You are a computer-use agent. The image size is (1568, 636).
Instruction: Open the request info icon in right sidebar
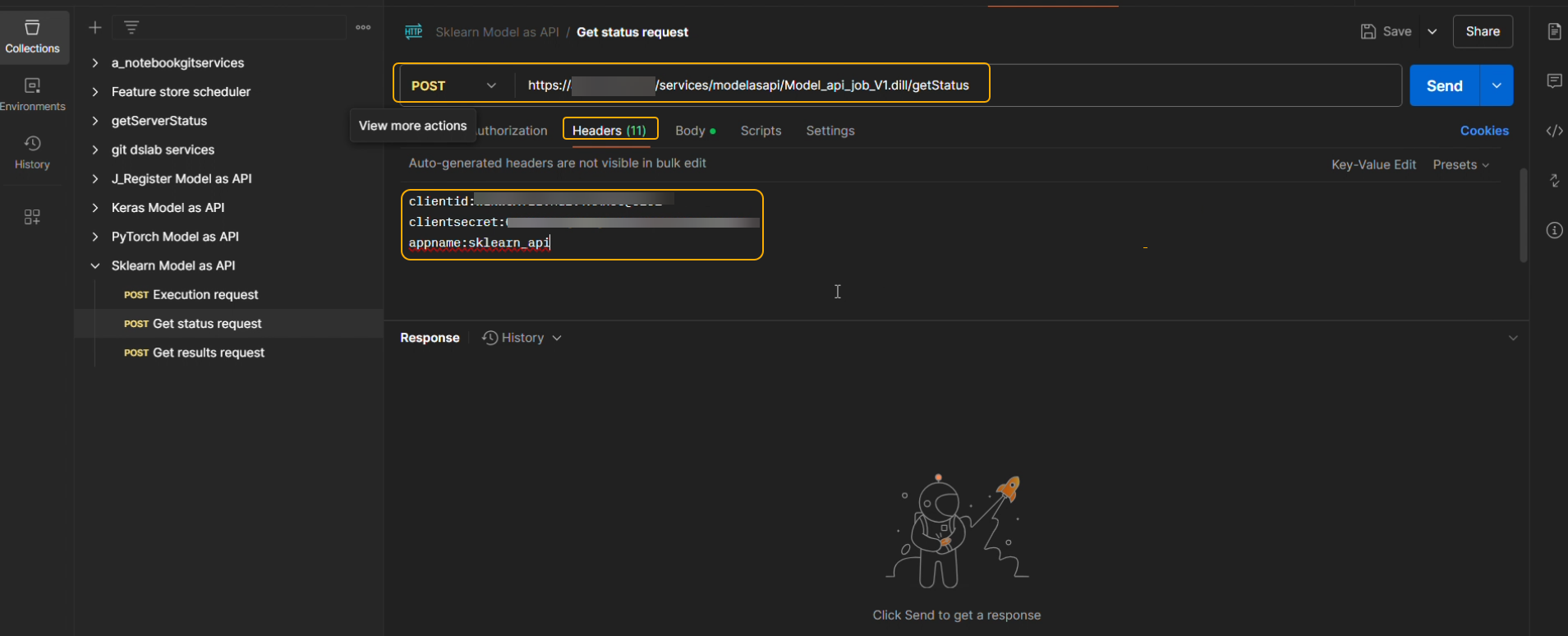pos(1554,230)
